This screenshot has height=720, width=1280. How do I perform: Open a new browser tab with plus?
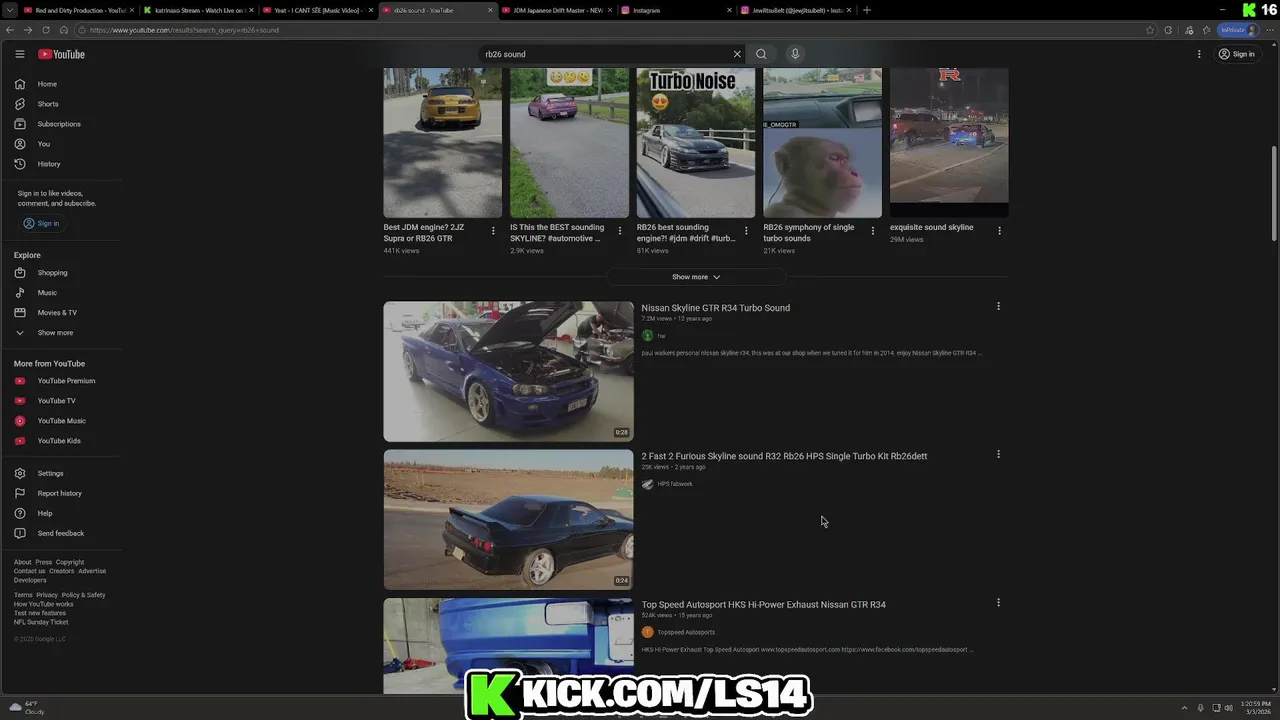[x=866, y=10]
